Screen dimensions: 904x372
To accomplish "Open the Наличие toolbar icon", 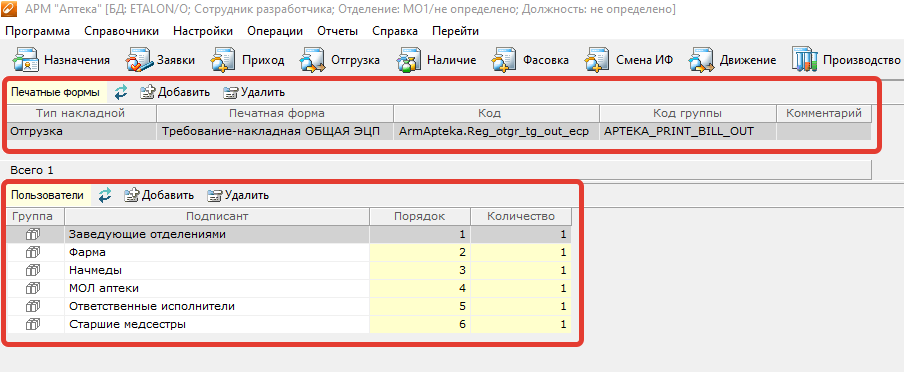I will pyautogui.click(x=408, y=60).
